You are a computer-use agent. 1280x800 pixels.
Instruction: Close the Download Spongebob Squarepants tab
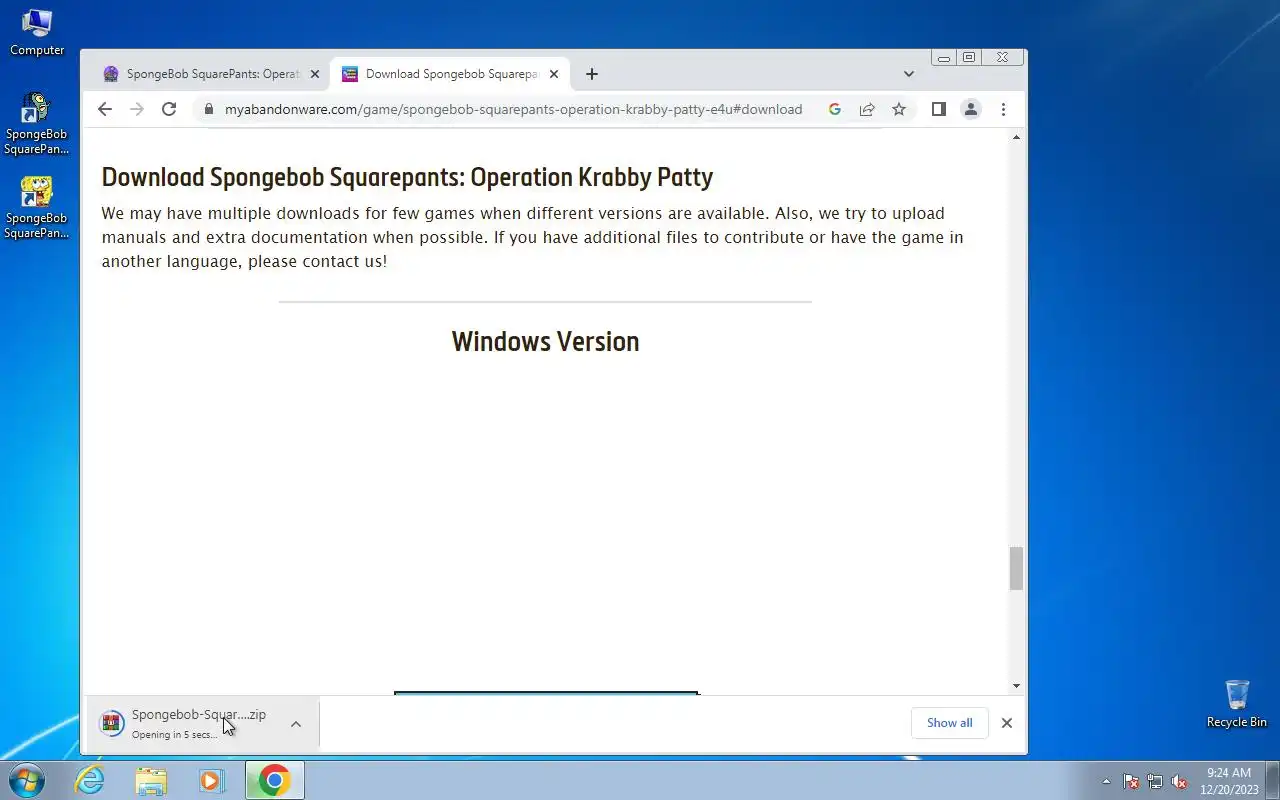(x=554, y=74)
